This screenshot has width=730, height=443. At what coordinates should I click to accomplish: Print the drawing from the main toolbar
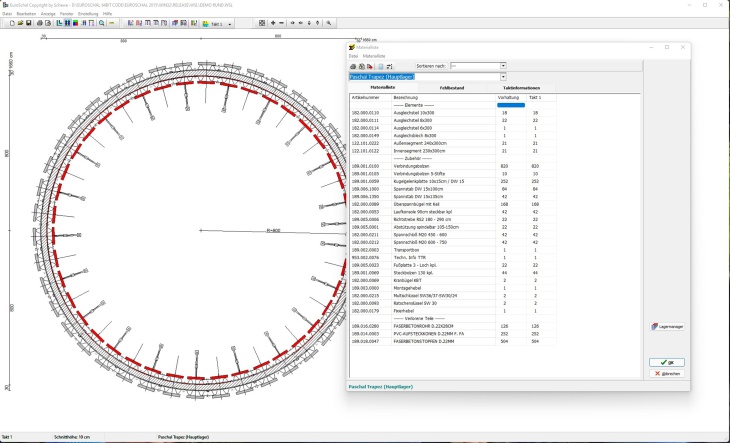pos(40,23)
